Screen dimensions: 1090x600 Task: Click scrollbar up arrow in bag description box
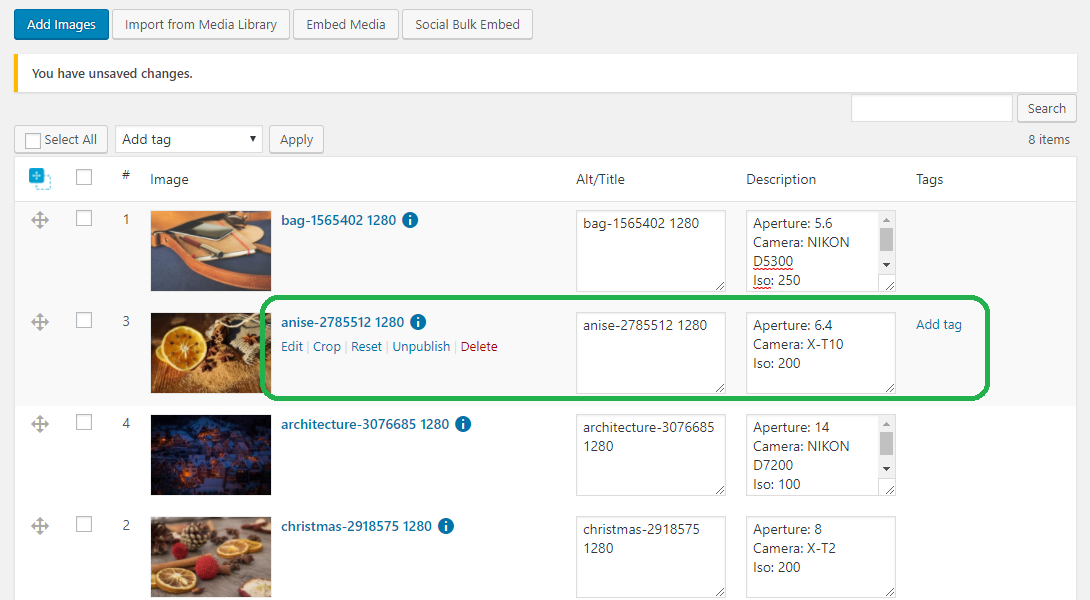(x=886, y=220)
